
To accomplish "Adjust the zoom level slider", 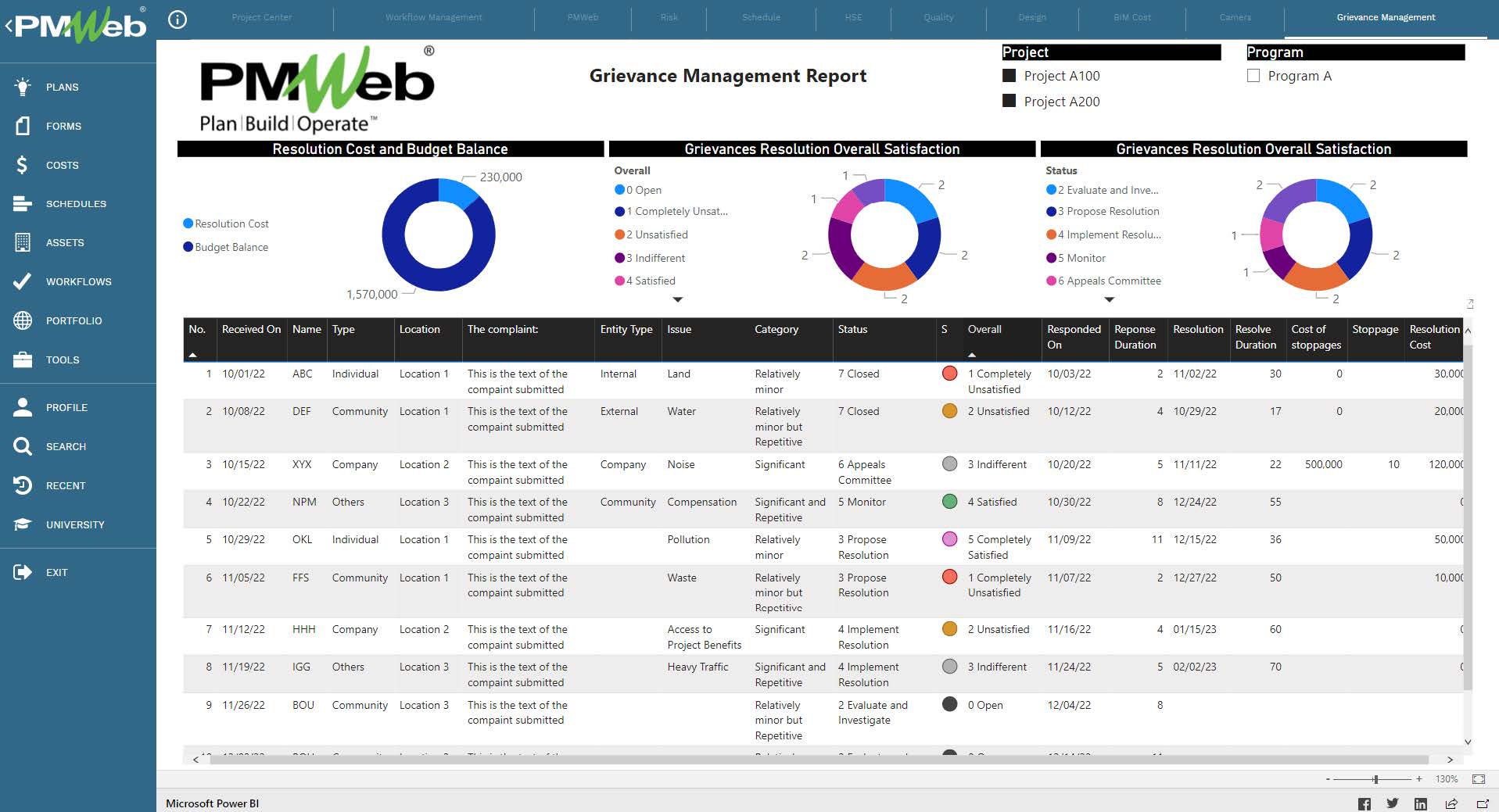I will click(1375, 779).
